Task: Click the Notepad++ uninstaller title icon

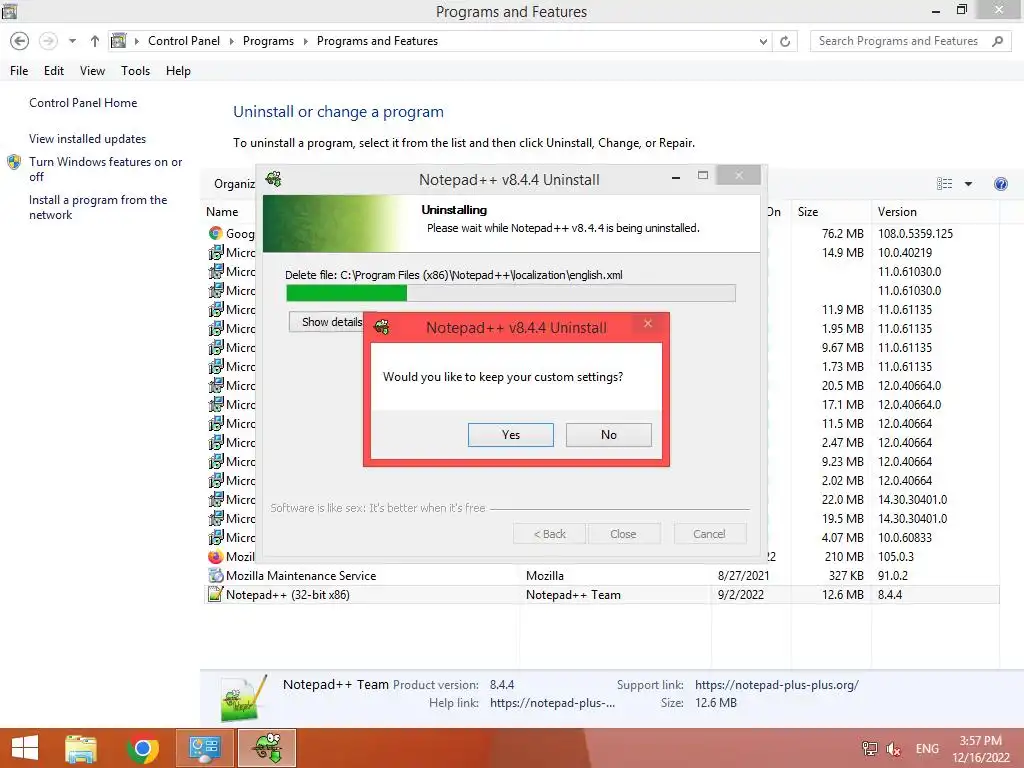Action: coord(274,179)
